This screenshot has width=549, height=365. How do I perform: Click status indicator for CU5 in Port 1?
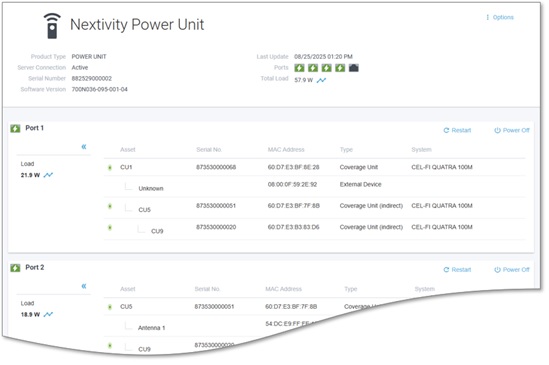click(x=110, y=206)
